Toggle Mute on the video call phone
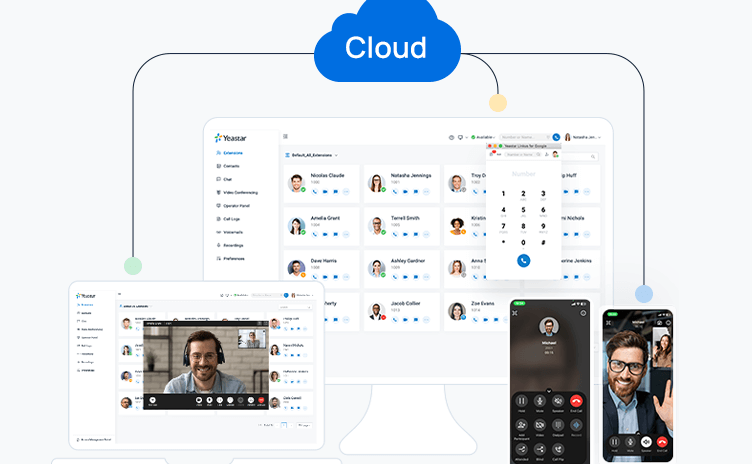 point(630,443)
